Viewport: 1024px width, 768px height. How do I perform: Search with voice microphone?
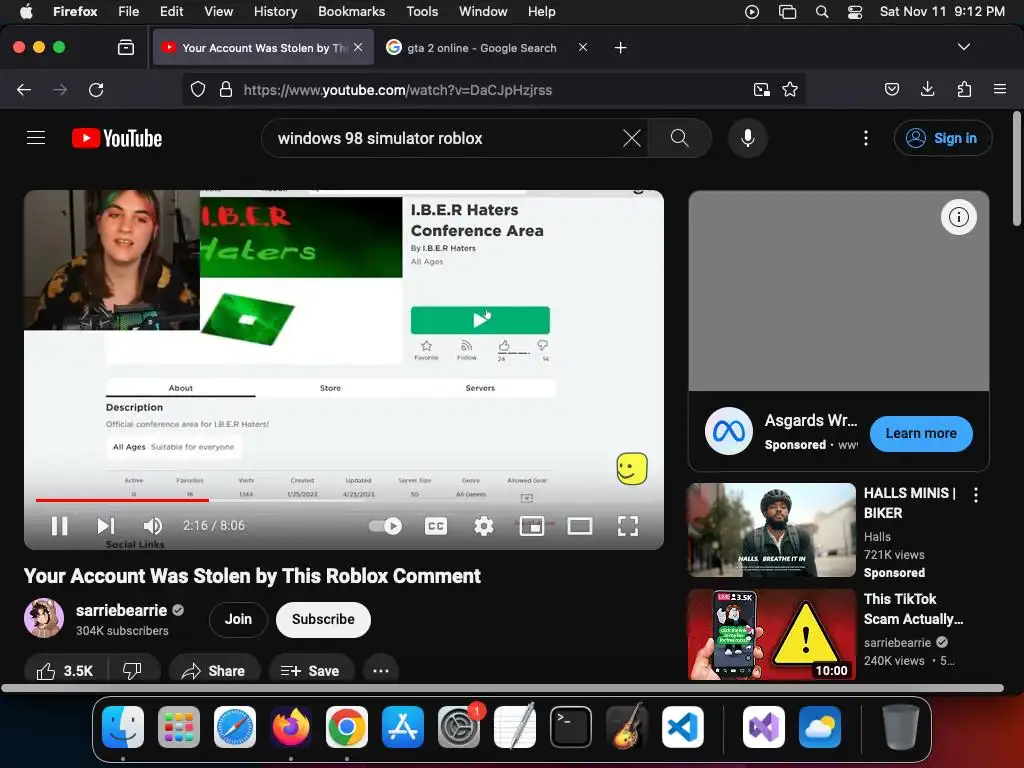click(748, 138)
